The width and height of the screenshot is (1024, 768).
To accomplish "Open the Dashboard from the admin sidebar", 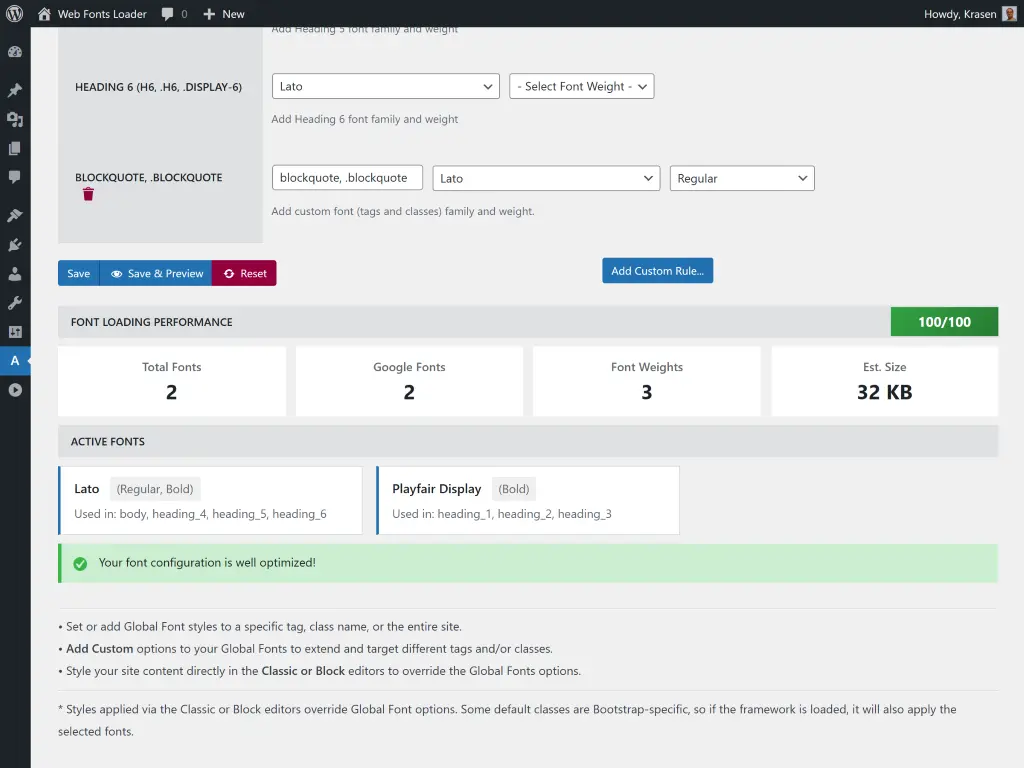I will coord(15,51).
